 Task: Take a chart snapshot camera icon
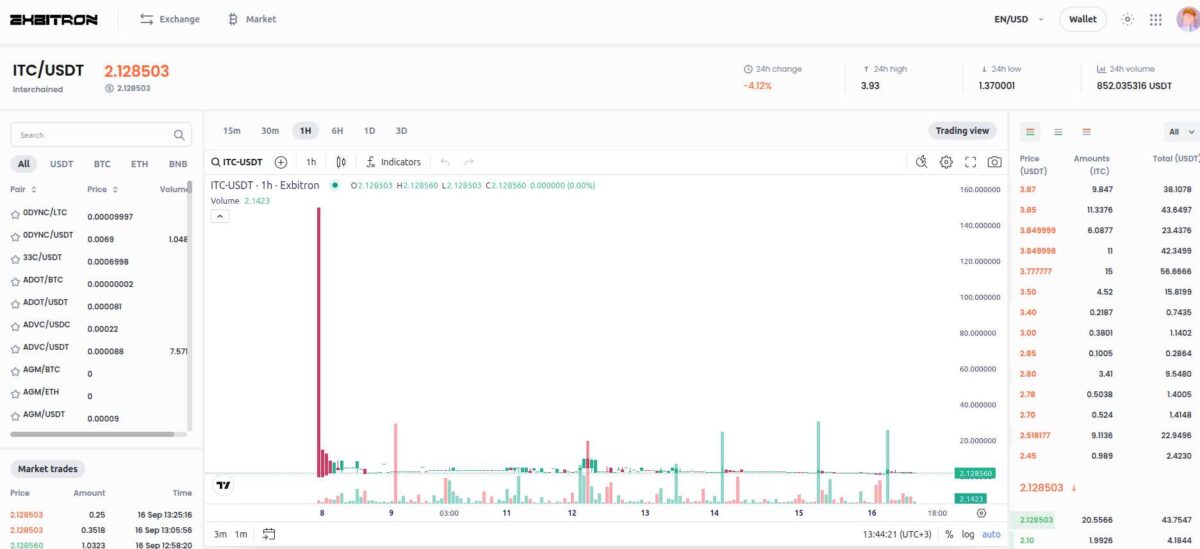point(994,162)
